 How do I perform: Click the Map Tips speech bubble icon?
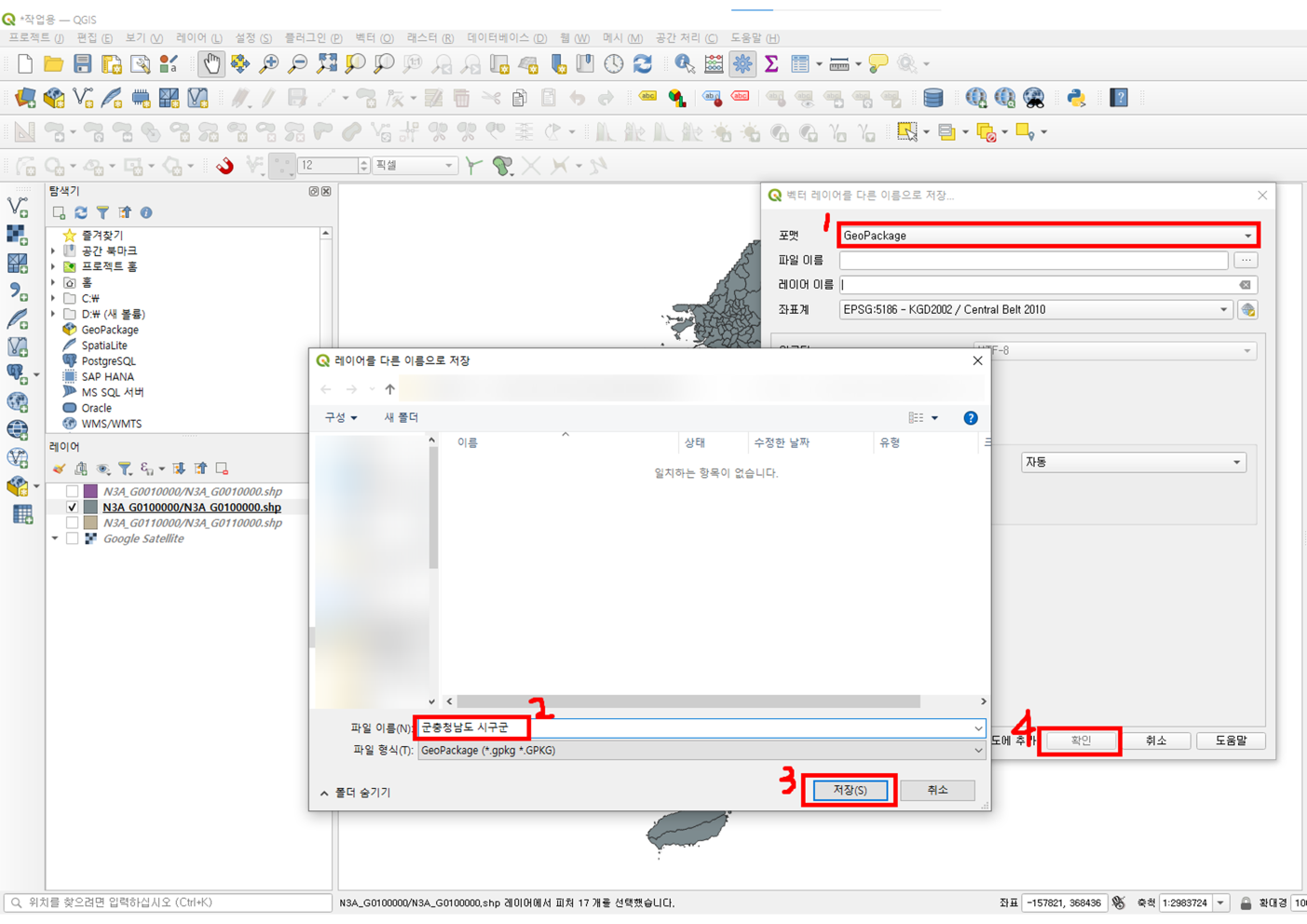[878, 64]
